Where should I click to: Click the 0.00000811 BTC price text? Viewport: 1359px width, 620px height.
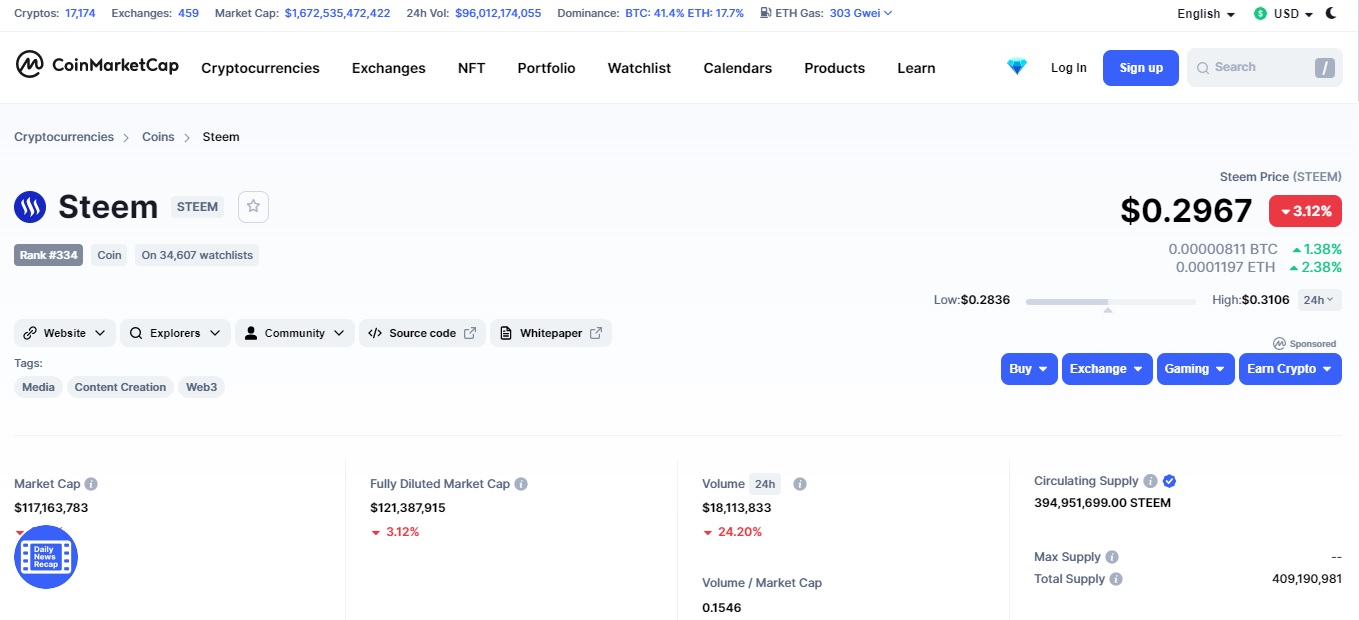[1223, 249]
